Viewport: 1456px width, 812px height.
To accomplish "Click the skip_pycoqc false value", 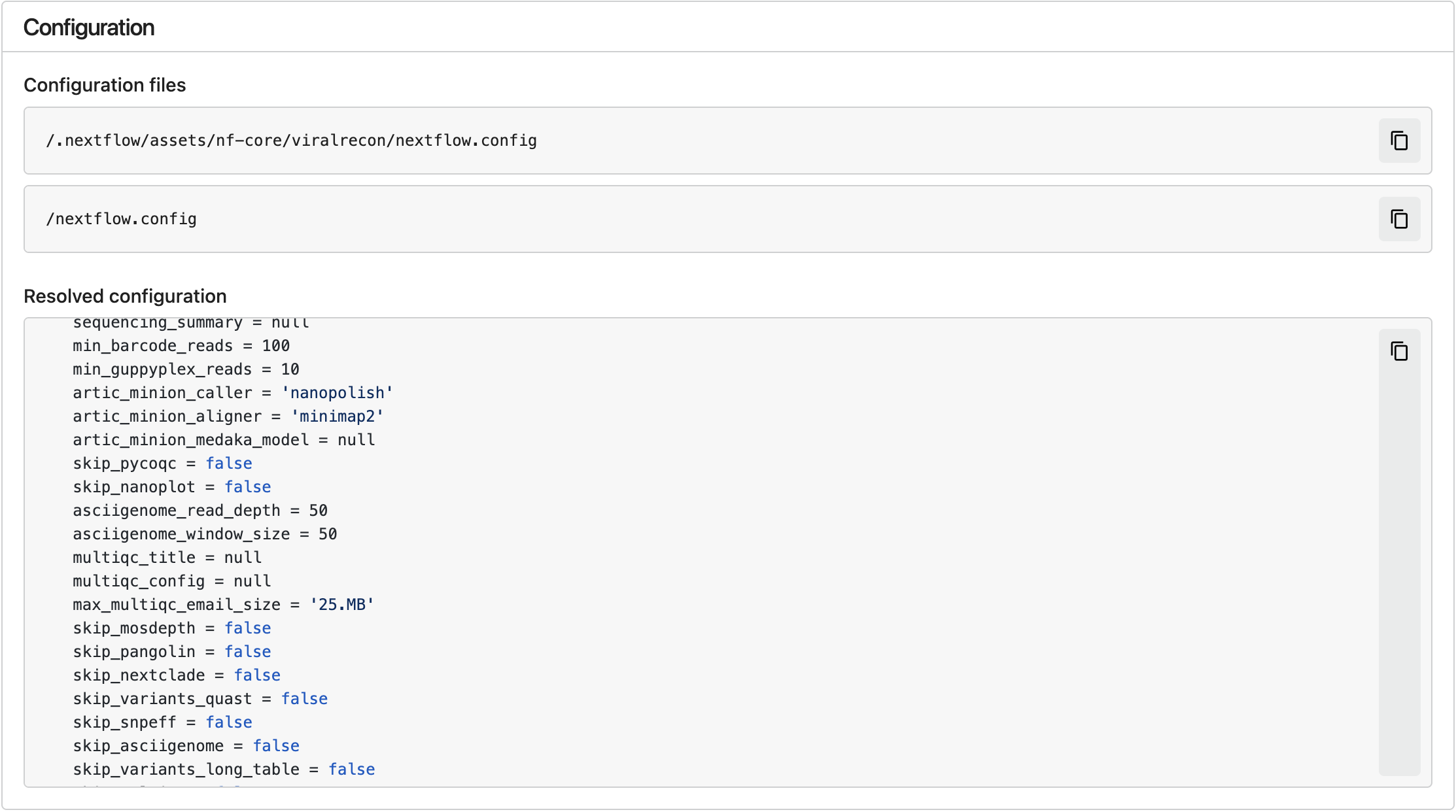I will pyautogui.click(x=229, y=464).
